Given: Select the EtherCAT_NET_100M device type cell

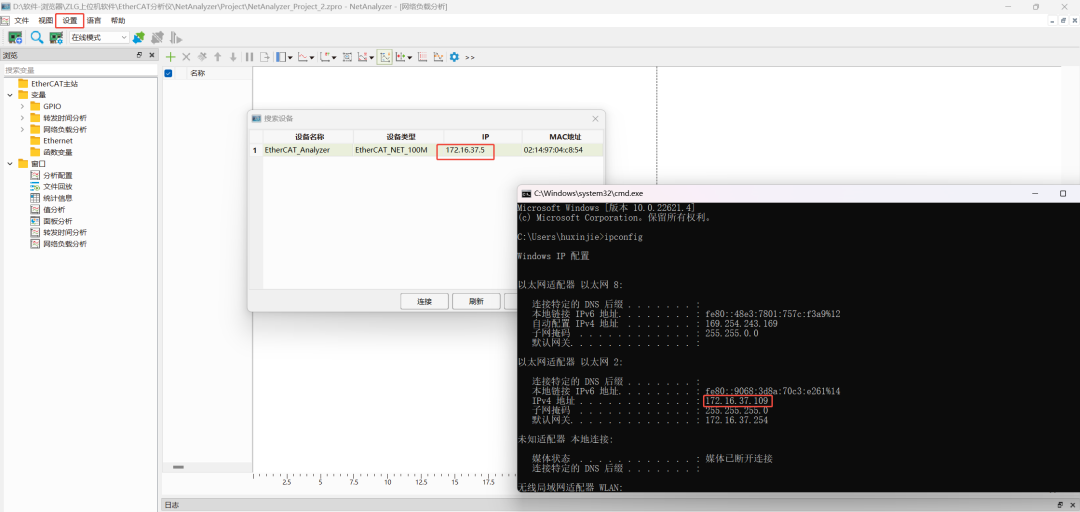Looking at the screenshot, I should (x=399, y=150).
